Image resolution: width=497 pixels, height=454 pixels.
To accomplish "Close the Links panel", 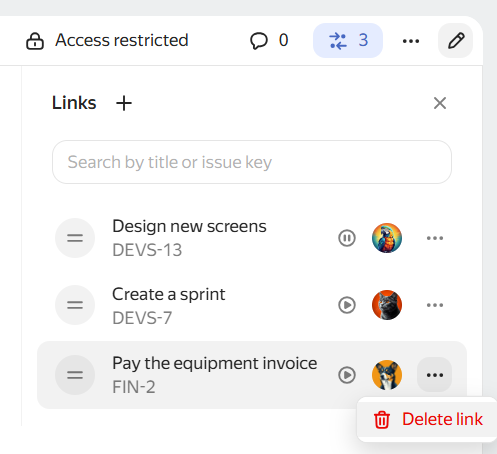I will [x=440, y=103].
